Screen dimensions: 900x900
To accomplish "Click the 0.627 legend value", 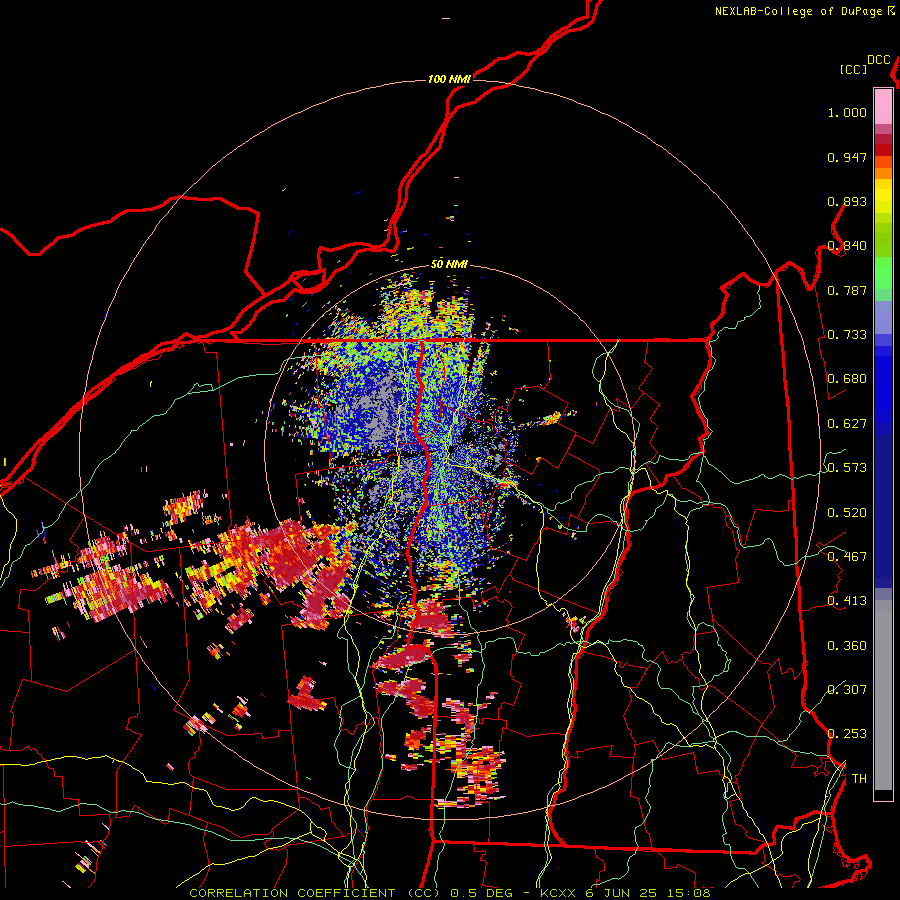I will pos(847,424).
